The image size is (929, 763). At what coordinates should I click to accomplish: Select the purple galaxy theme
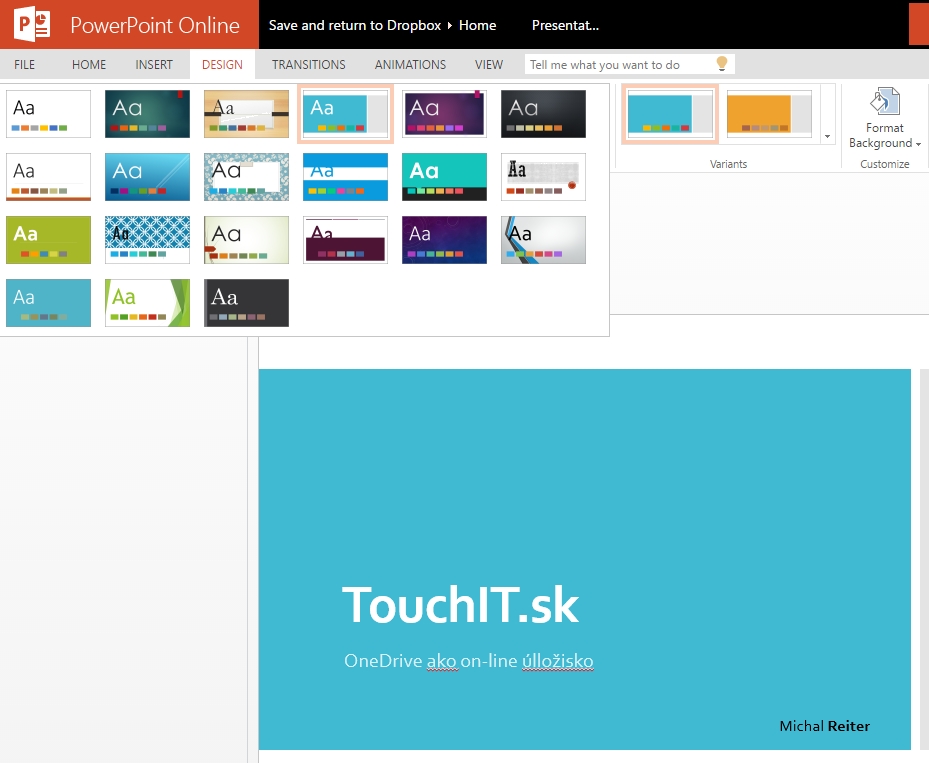click(444, 240)
